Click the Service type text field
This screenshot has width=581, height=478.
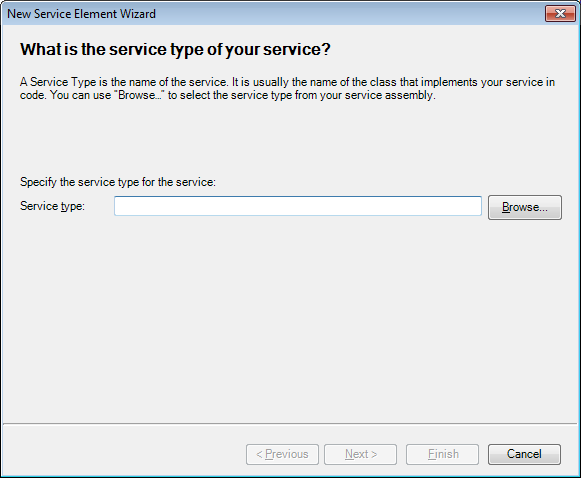(x=298, y=206)
